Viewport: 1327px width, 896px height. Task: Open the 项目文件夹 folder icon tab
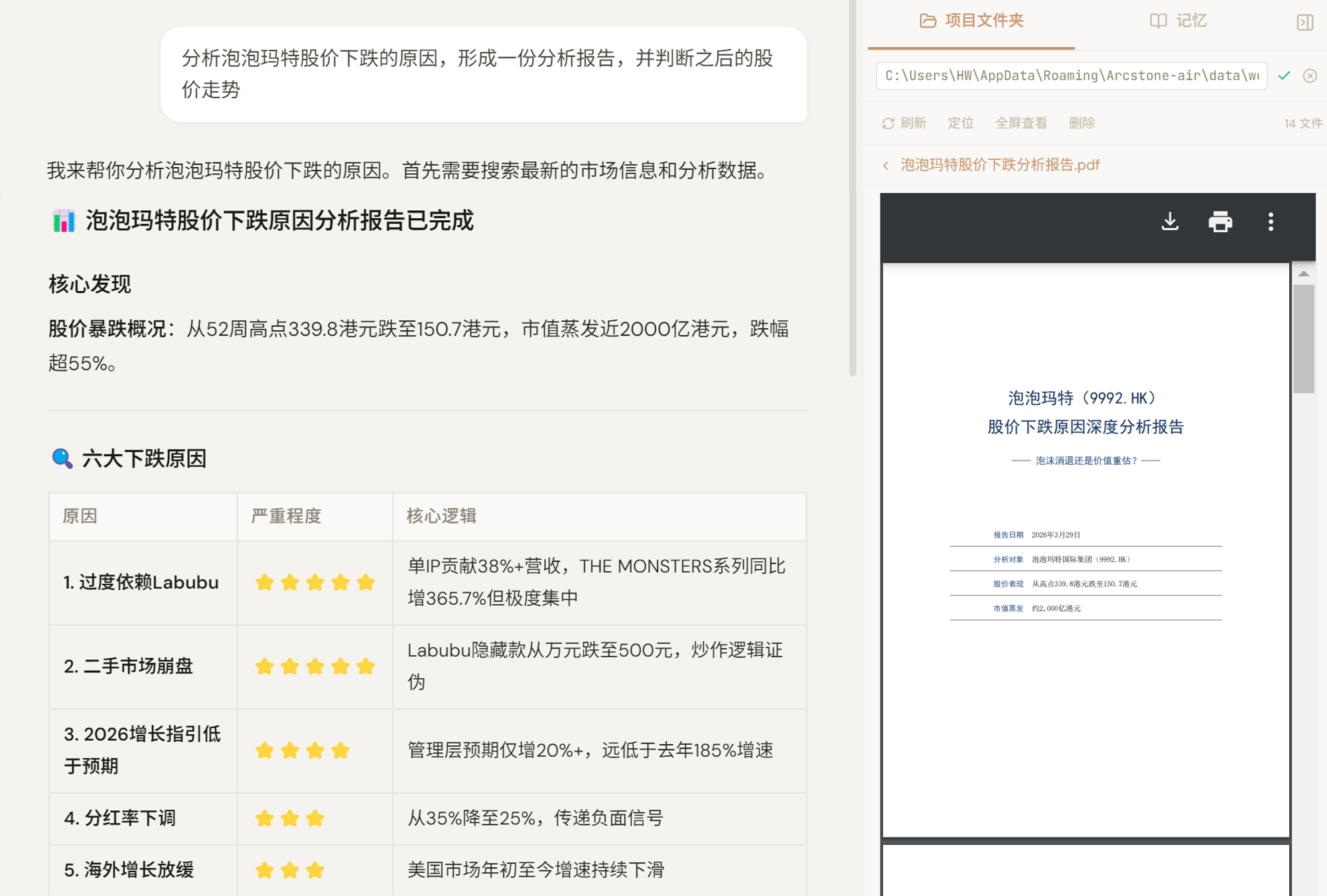[929, 21]
